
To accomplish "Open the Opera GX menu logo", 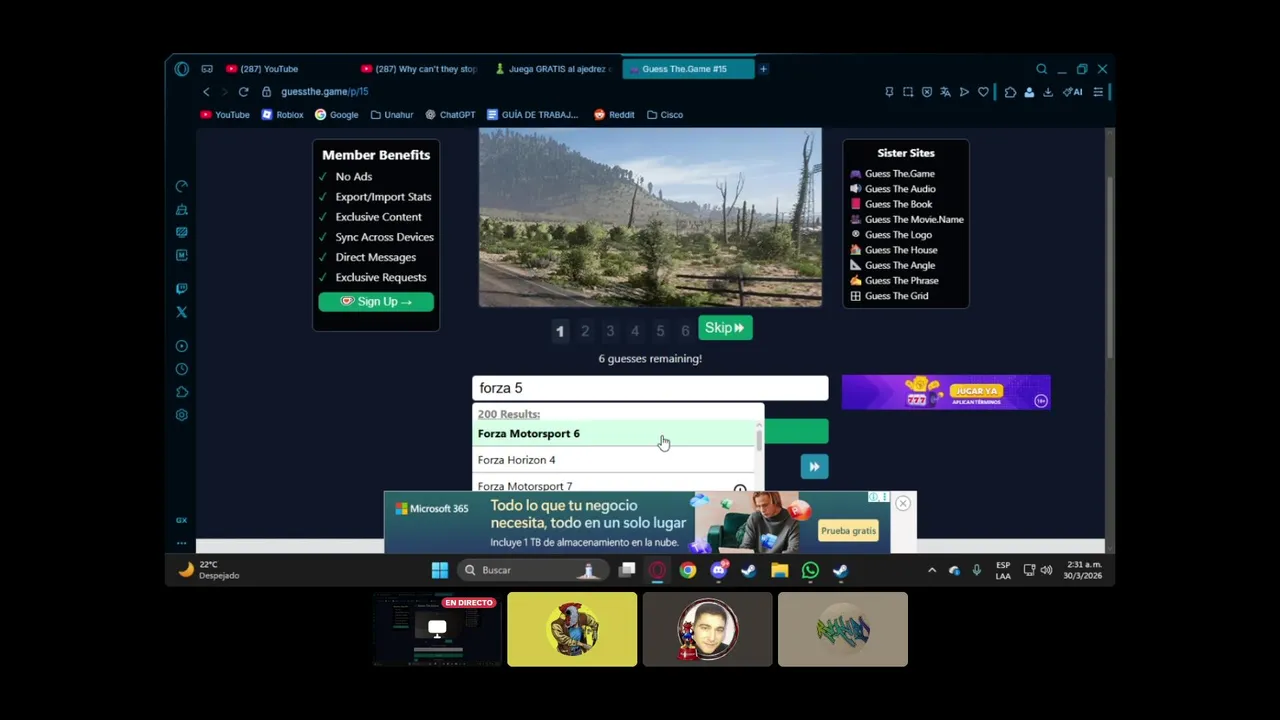I will tap(181, 69).
